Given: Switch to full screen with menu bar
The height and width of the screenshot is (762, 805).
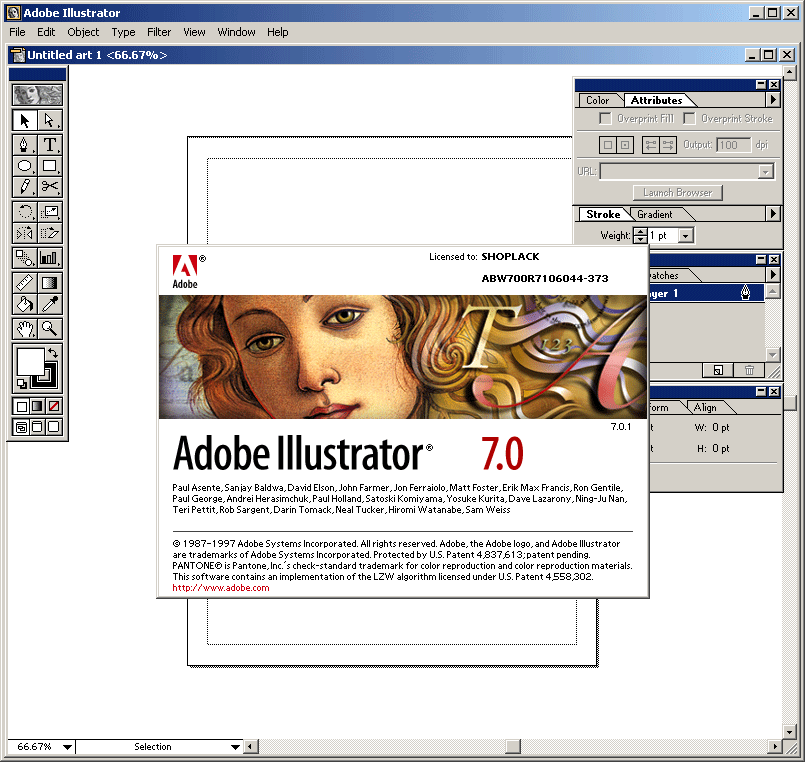Looking at the screenshot, I should coord(37,427).
